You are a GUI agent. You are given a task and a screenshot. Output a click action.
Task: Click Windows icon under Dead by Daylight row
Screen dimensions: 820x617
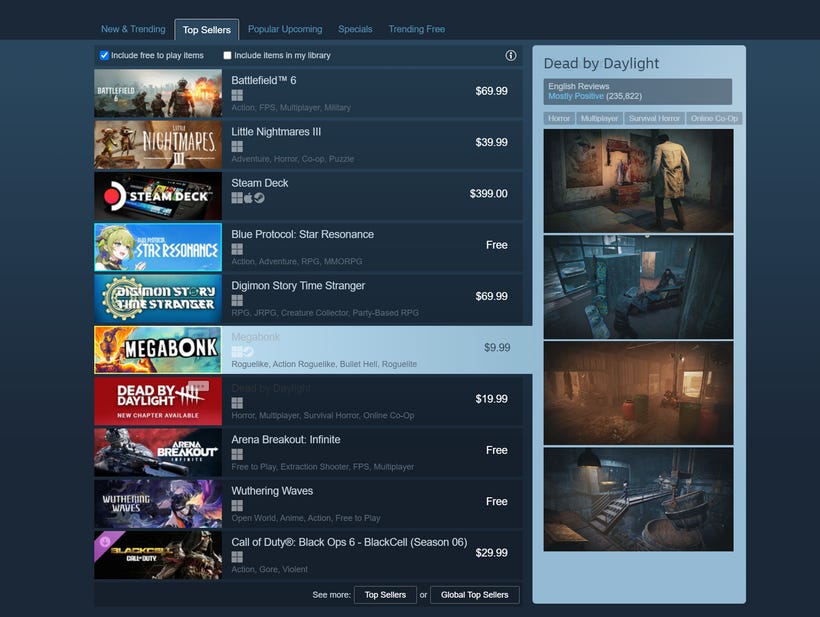pos(237,403)
